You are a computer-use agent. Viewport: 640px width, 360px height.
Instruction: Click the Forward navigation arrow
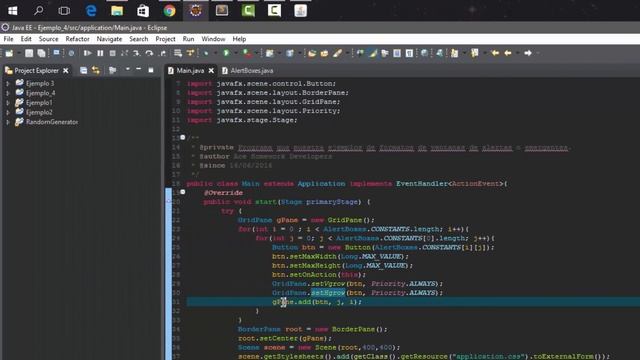(528, 53)
